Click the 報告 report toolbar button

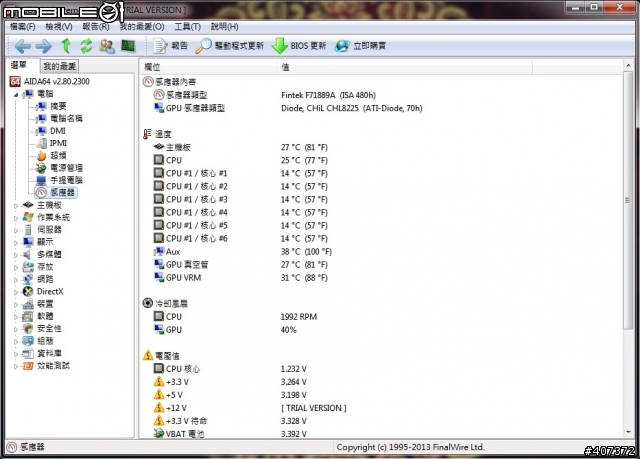coord(170,46)
